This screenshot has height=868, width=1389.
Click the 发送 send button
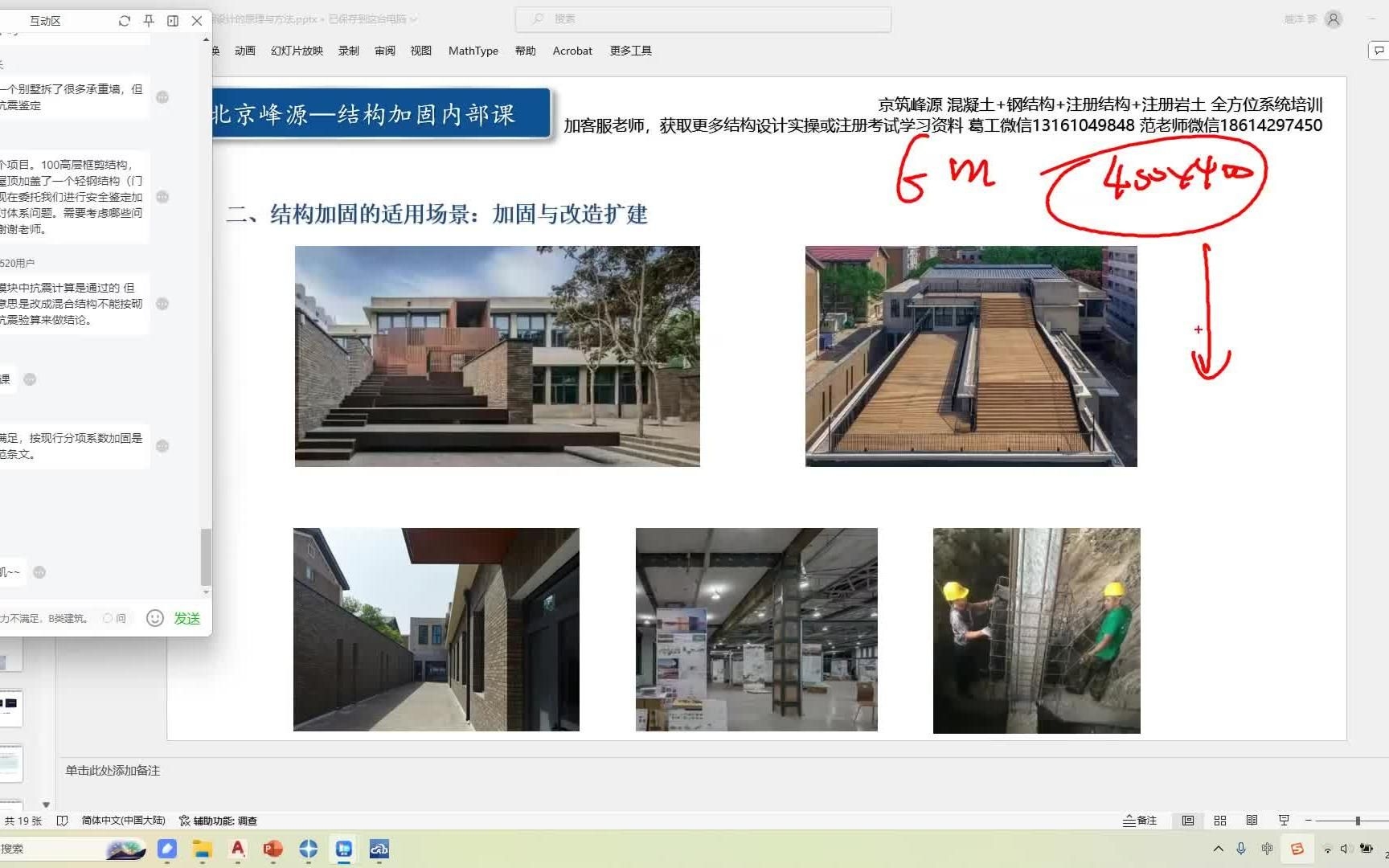coord(187,618)
